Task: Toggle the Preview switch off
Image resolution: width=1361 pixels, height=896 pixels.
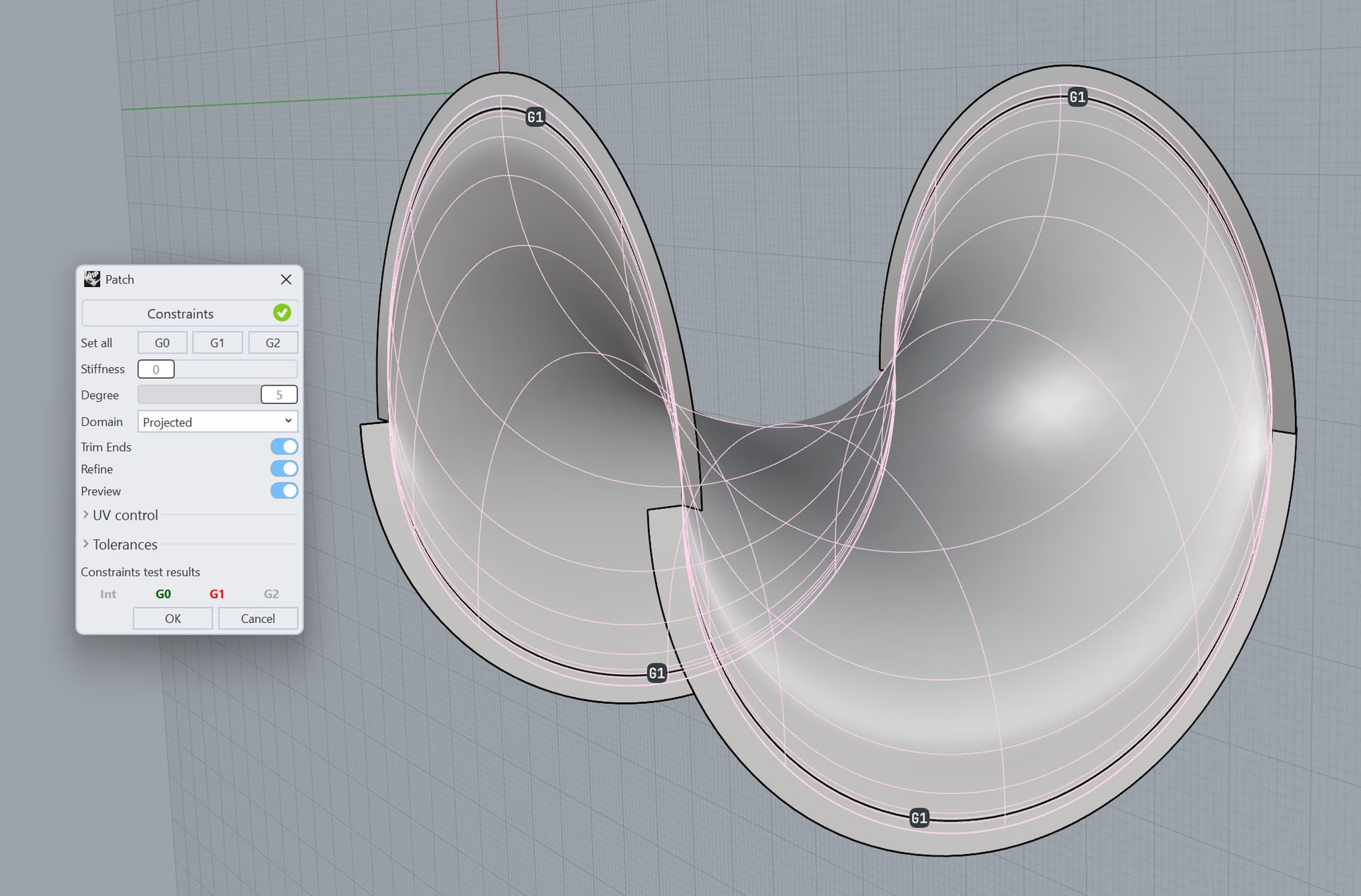Action: tap(284, 491)
